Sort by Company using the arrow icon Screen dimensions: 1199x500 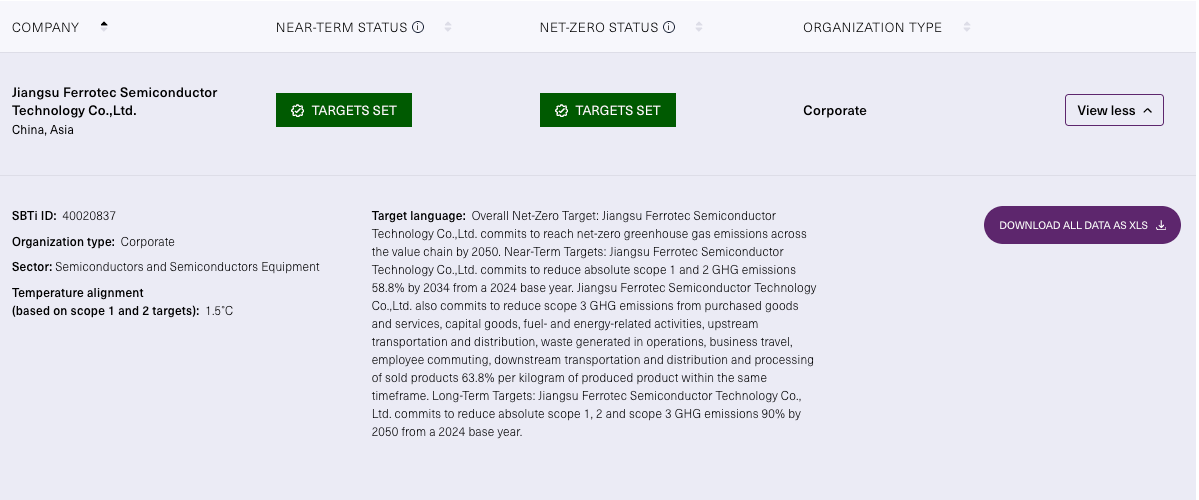click(104, 27)
